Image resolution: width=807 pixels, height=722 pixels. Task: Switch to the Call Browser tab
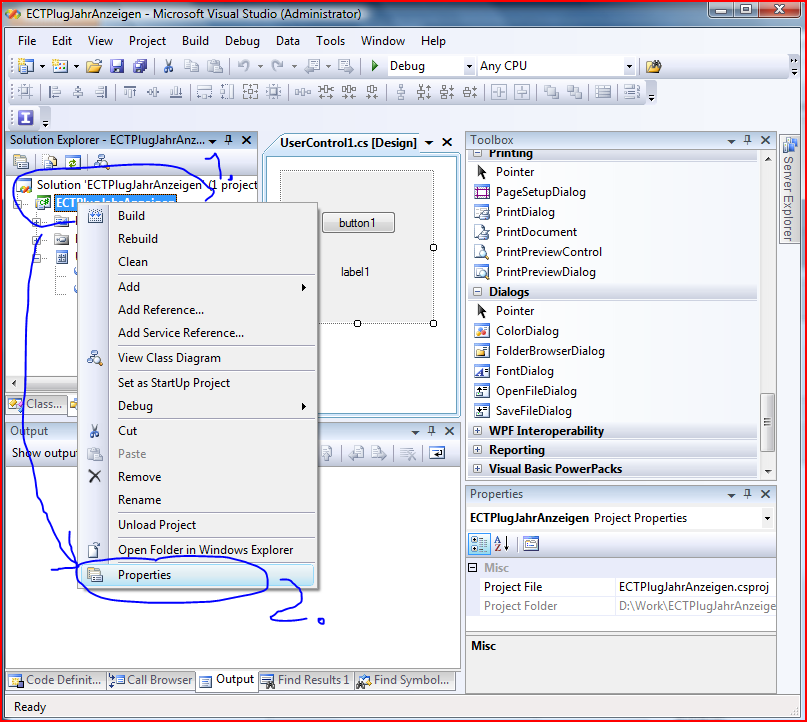[x=151, y=680]
